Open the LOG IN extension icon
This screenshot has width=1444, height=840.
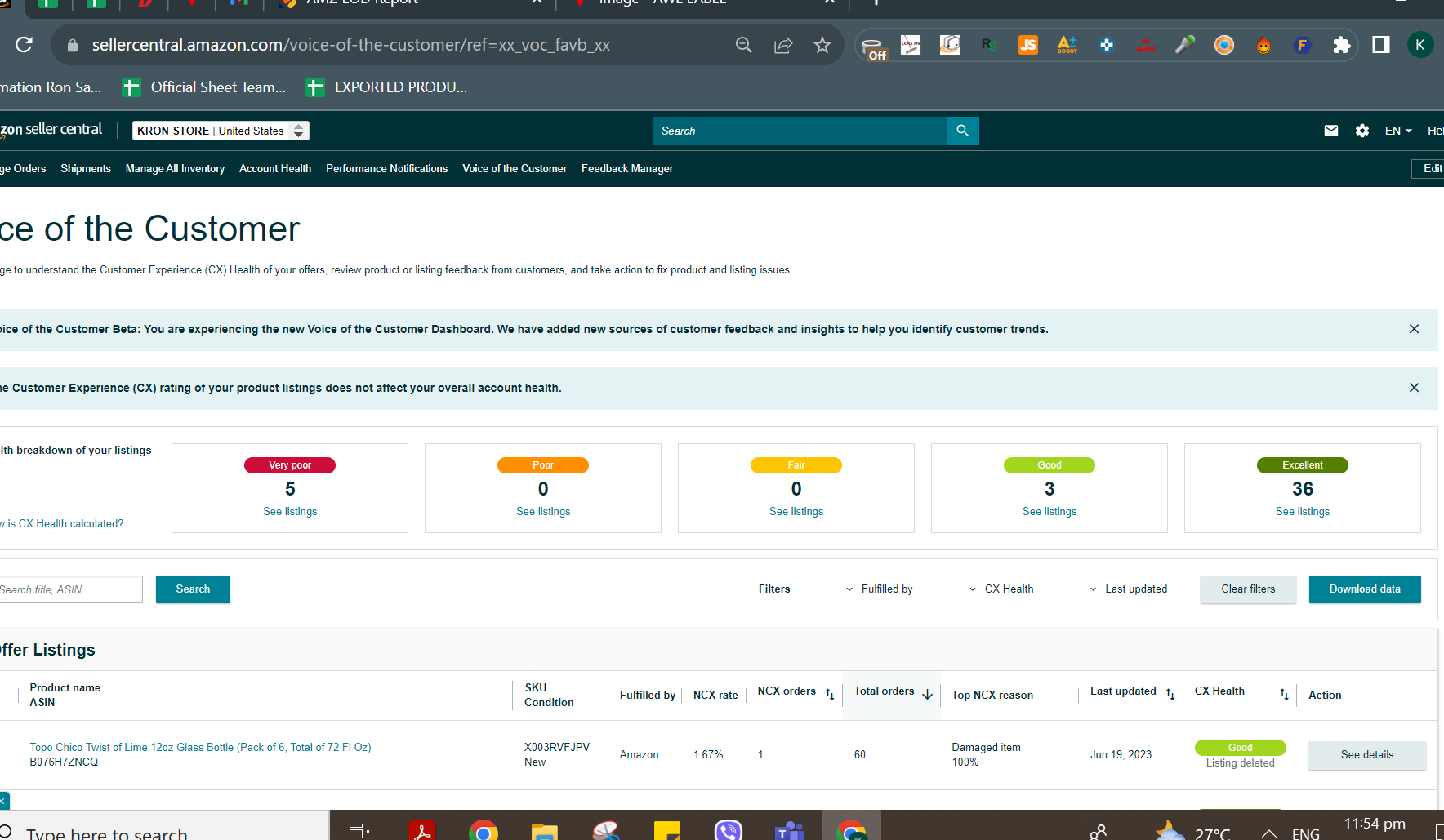[911, 45]
